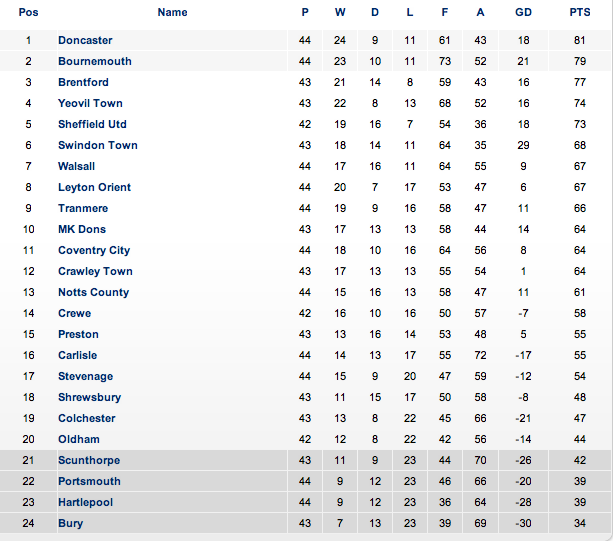
Task: Open the Doncaster team link
Action: (x=85, y=40)
